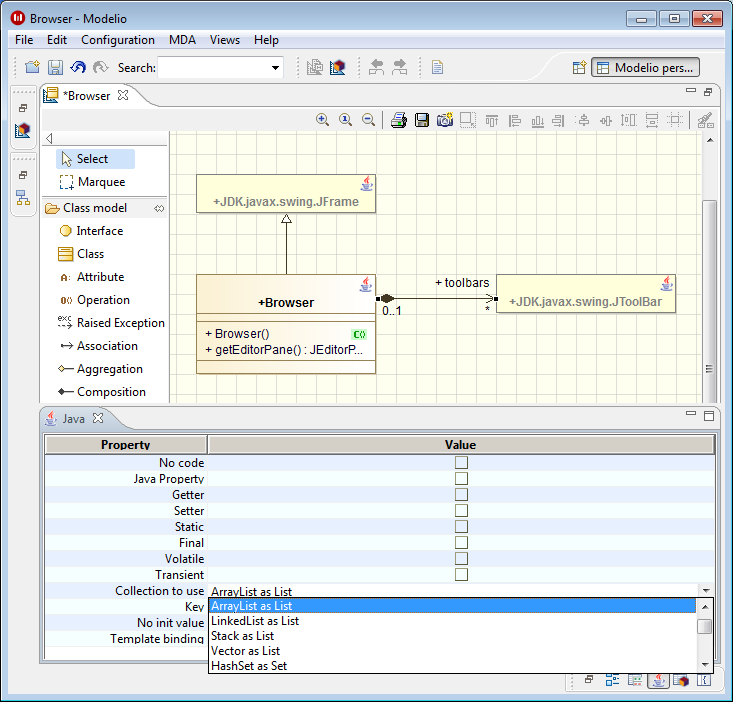Close the Browser diagram tab
This screenshot has height=702, width=733.
pyautogui.click(x=123, y=95)
